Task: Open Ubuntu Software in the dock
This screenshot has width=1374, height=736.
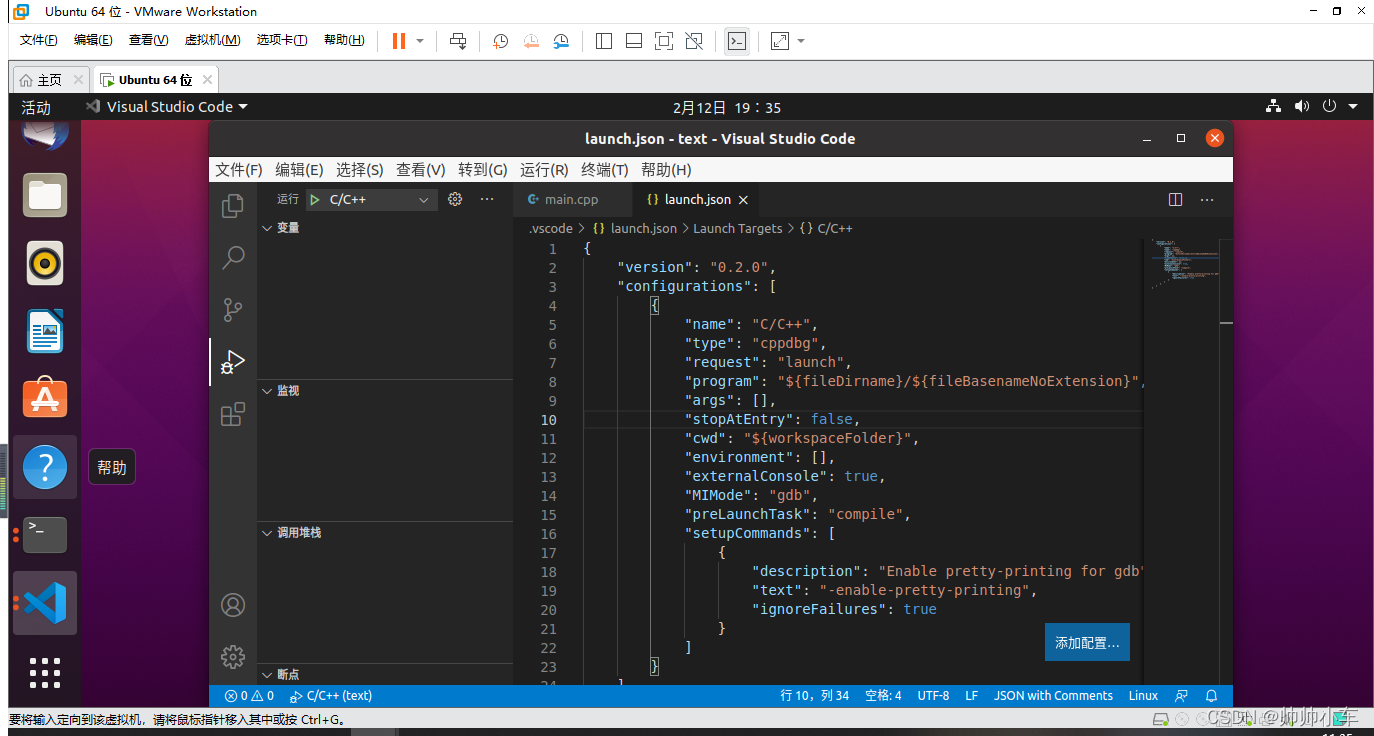Action: click(45, 399)
